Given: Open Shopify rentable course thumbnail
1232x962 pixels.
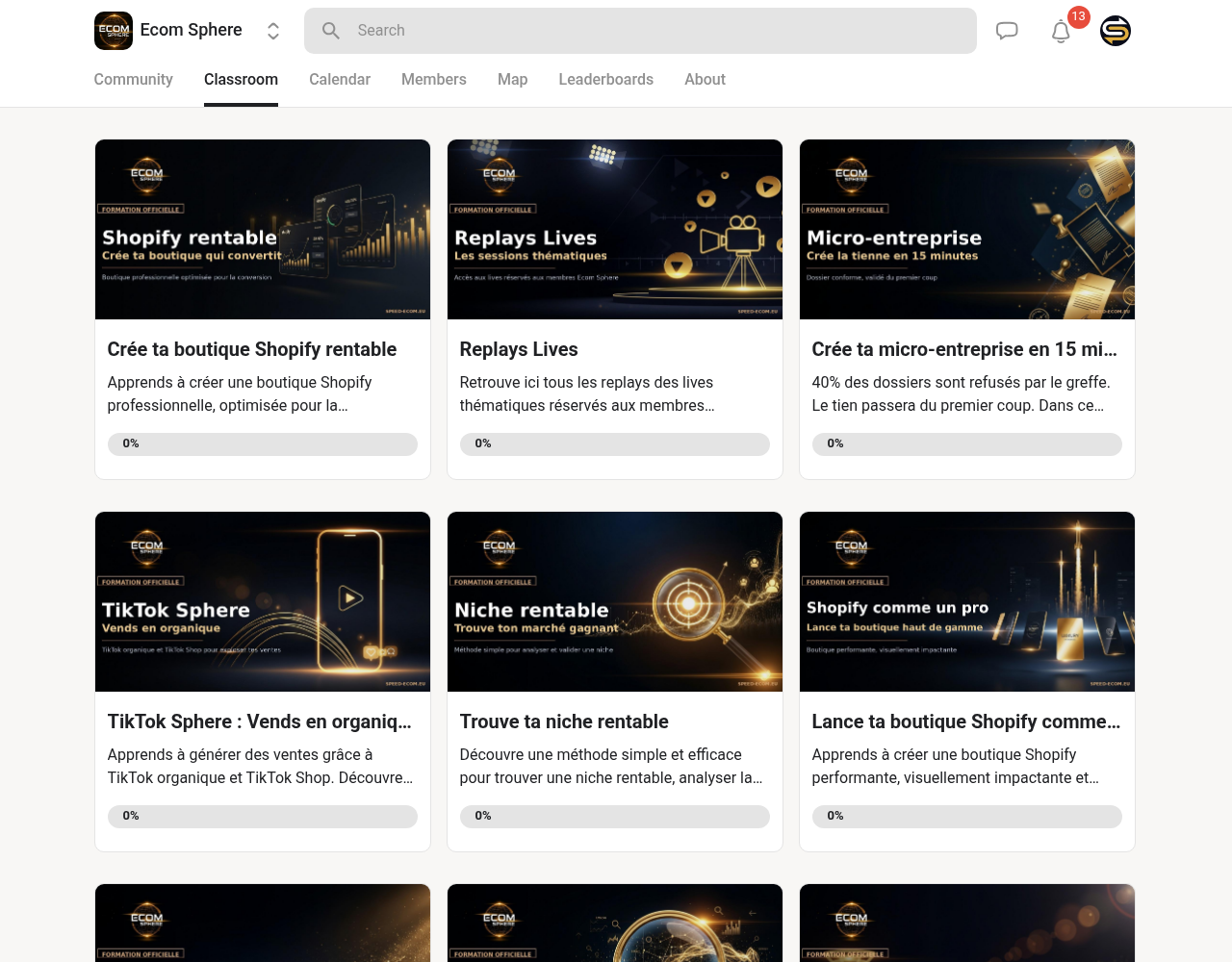Looking at the screenshot, I should [263, 229].
